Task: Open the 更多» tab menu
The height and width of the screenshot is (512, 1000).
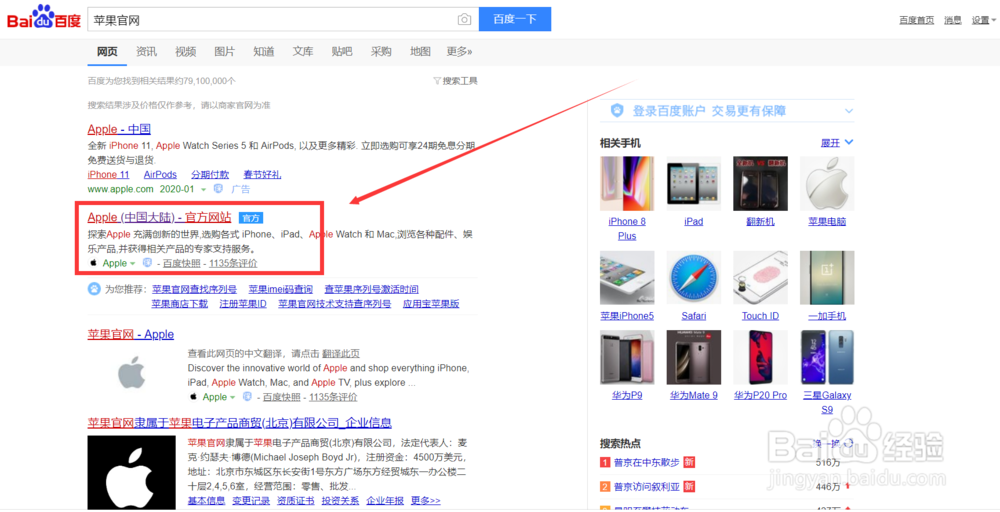Action: click(459, 52)
